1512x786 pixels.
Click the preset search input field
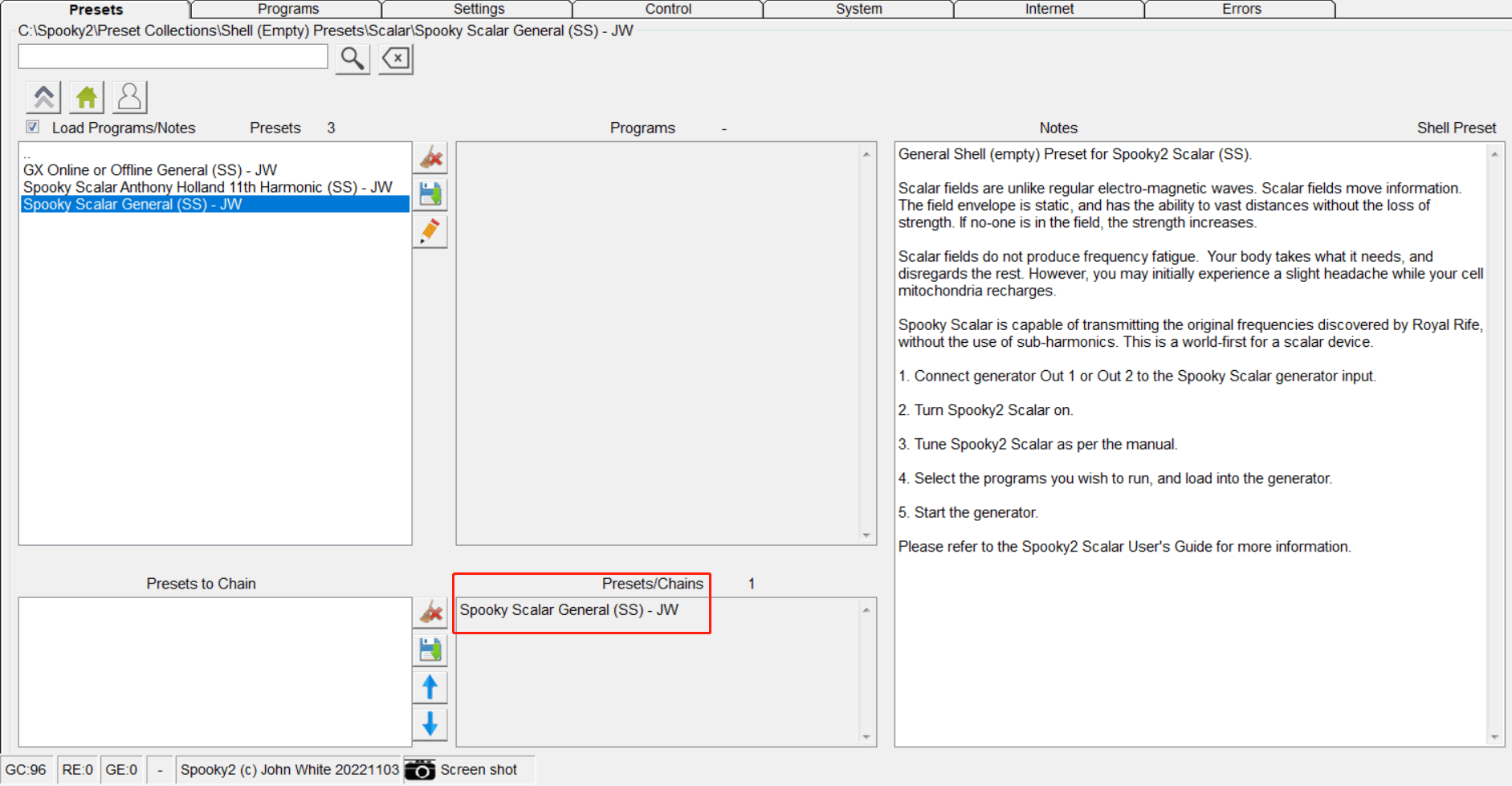click(x=172, y=57)
